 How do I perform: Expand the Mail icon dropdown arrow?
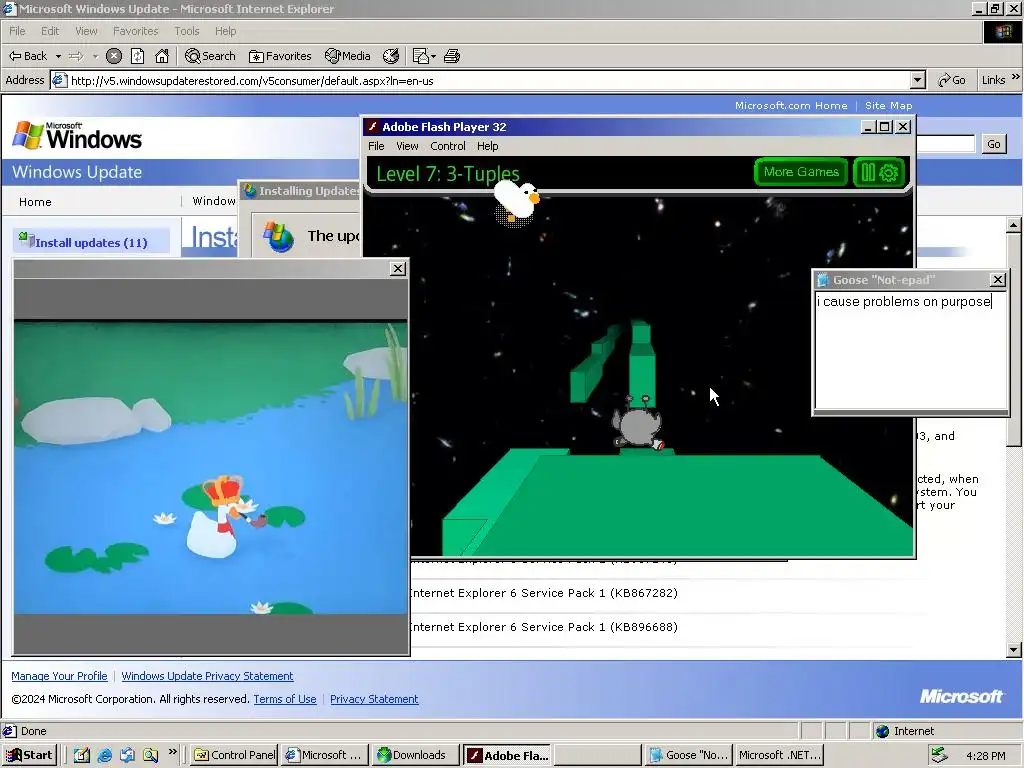coord(434,56)
